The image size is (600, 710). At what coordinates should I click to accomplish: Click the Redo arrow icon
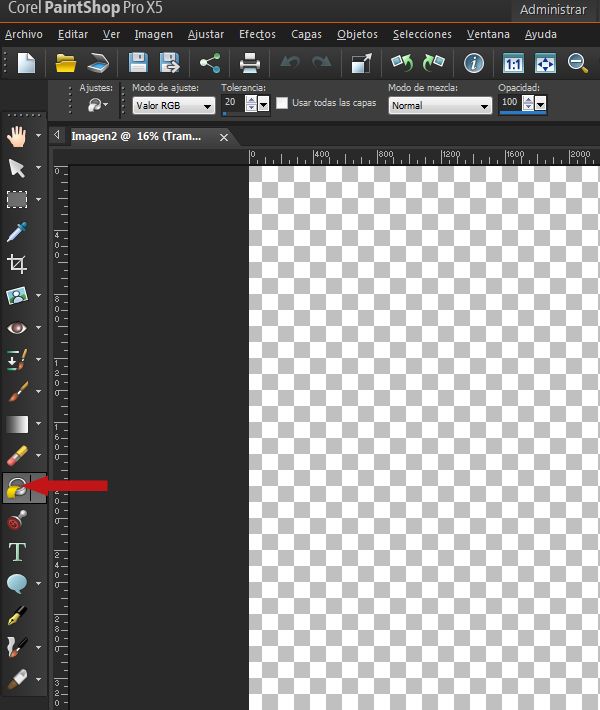[x=322, y=62]
